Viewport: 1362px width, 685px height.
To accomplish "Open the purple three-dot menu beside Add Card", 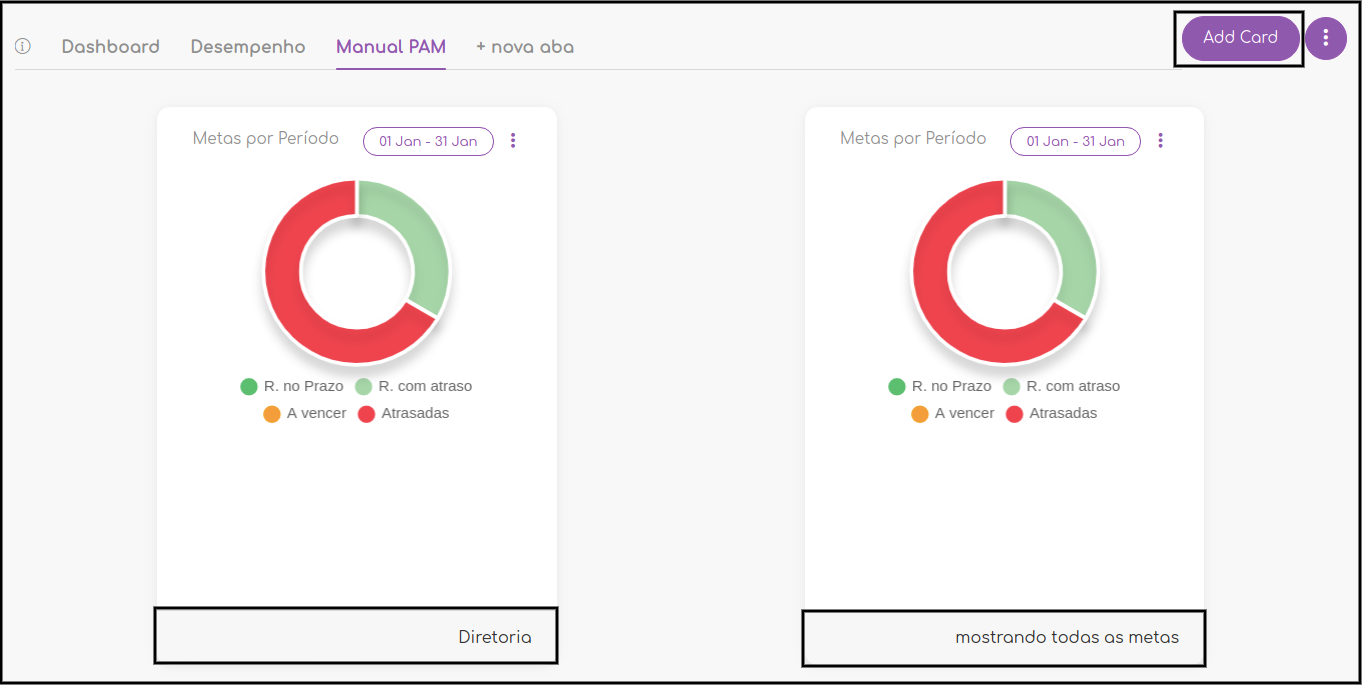I will click(x=1326, y=38).
